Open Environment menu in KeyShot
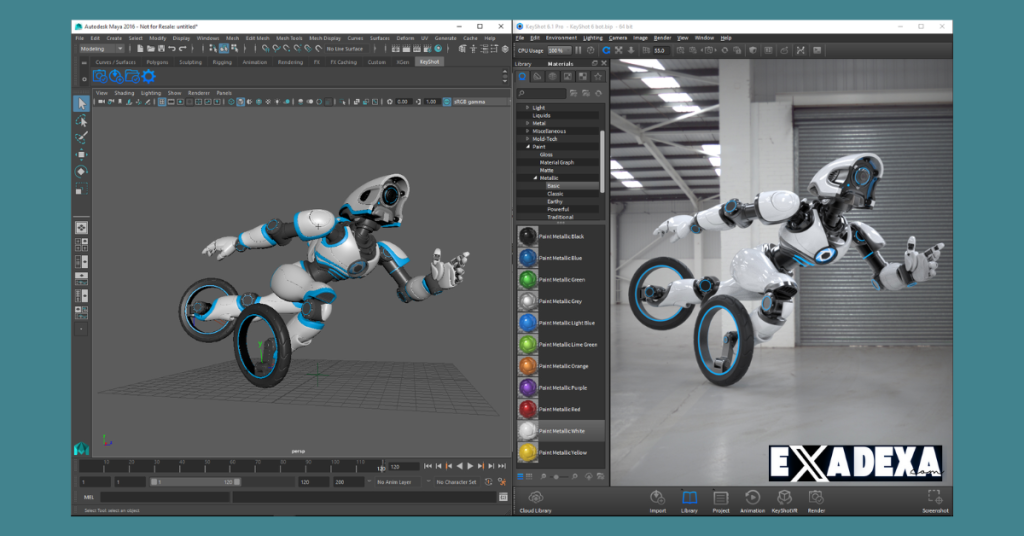 (561, 38)
